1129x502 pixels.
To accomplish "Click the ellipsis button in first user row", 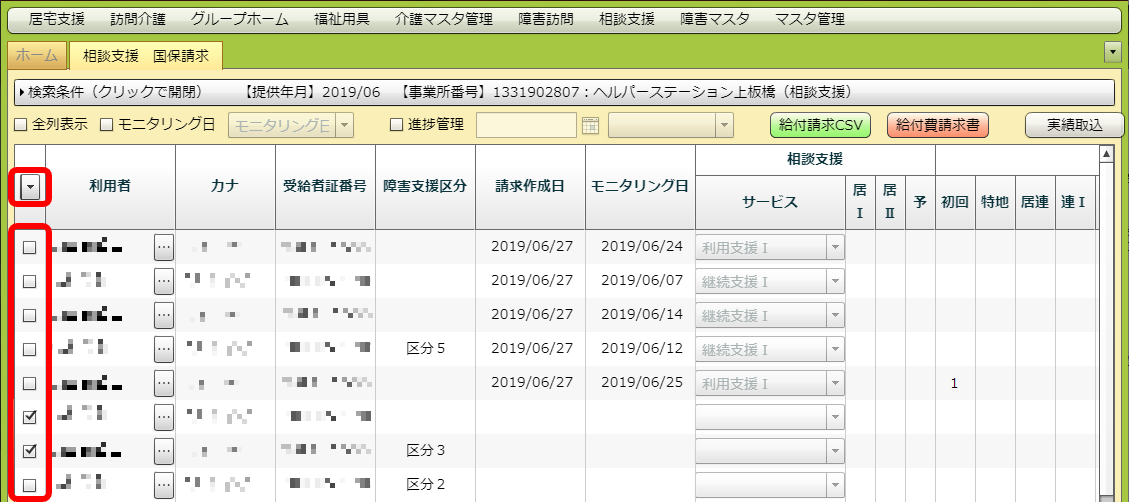I will (x=164, y=247).
